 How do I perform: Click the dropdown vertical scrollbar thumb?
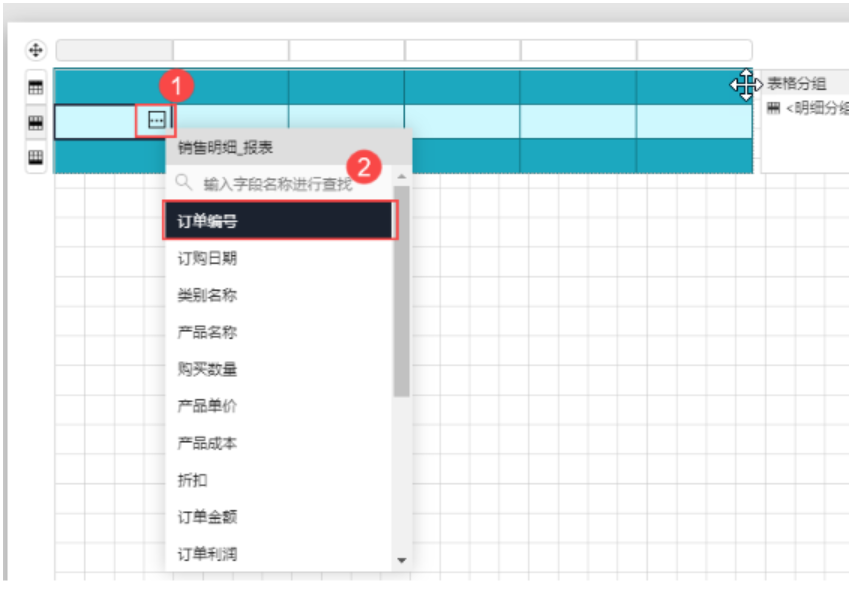click(402, 300)
